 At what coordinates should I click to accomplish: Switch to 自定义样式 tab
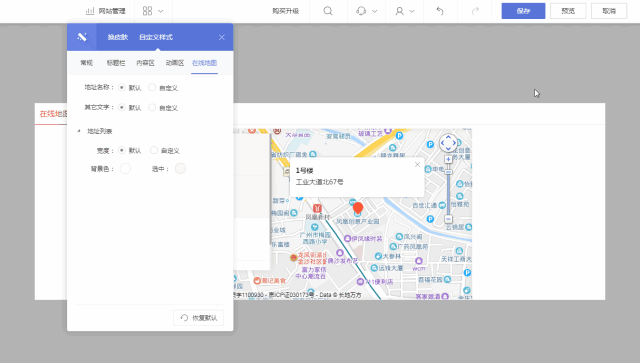tap(156, 37)
